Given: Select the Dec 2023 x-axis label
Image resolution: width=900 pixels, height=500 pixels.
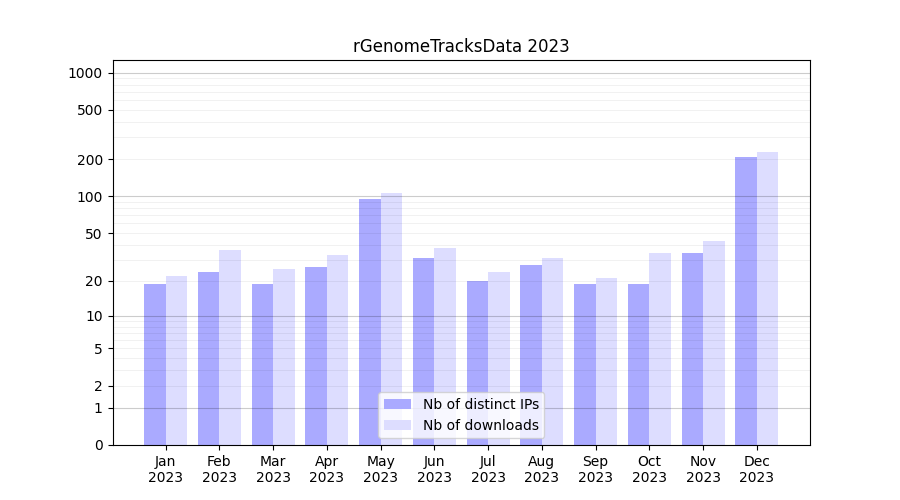Looking at the screenshot, I should pos(757,469).
